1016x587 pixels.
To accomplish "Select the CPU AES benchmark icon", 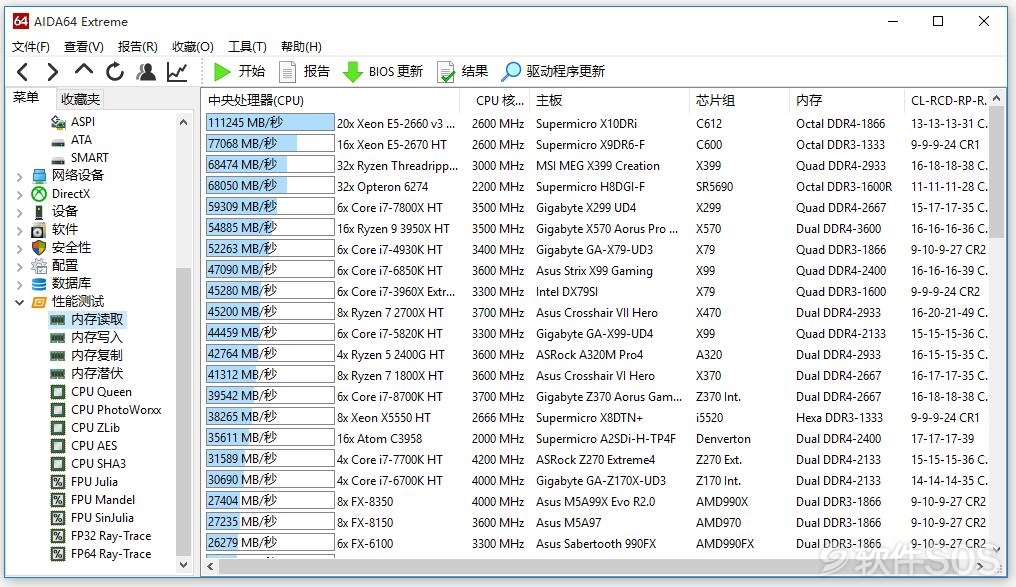I will tap(58, 446).
